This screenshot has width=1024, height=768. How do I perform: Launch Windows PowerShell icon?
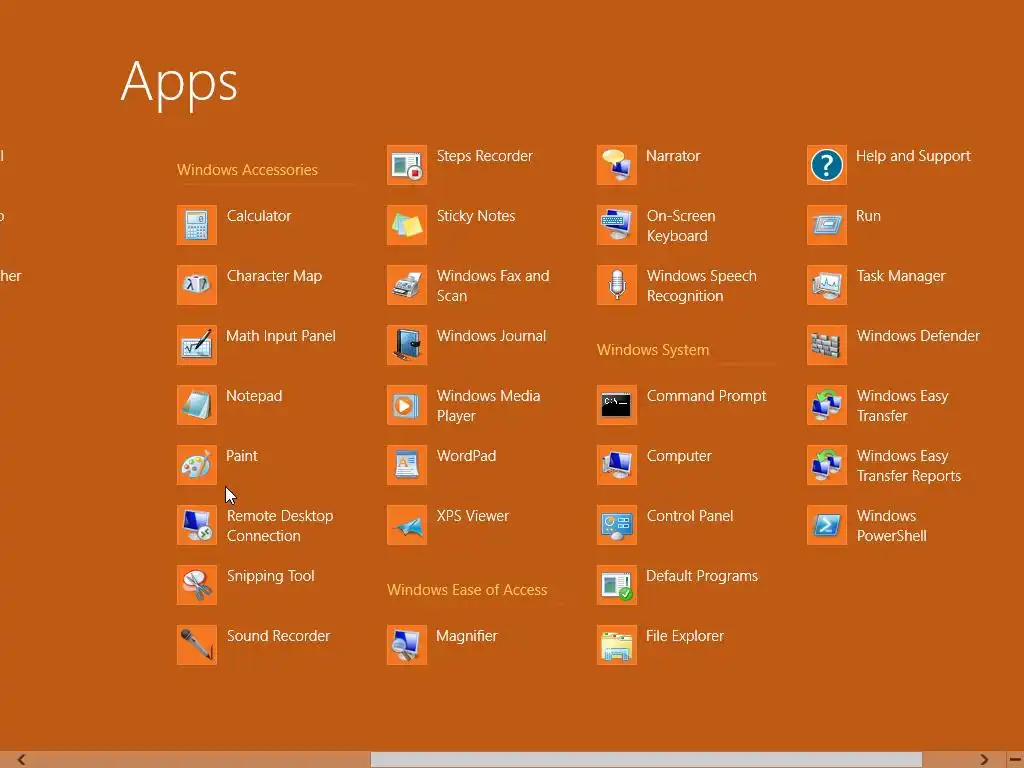pos(827,526)
